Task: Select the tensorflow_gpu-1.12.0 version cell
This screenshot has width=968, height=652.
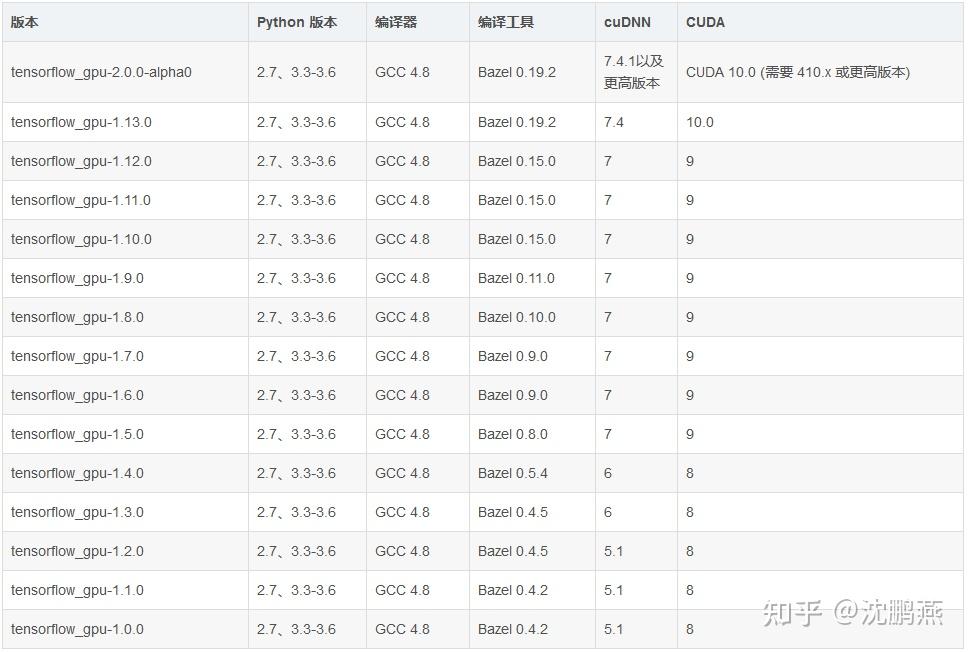Action: click(81, 161)
